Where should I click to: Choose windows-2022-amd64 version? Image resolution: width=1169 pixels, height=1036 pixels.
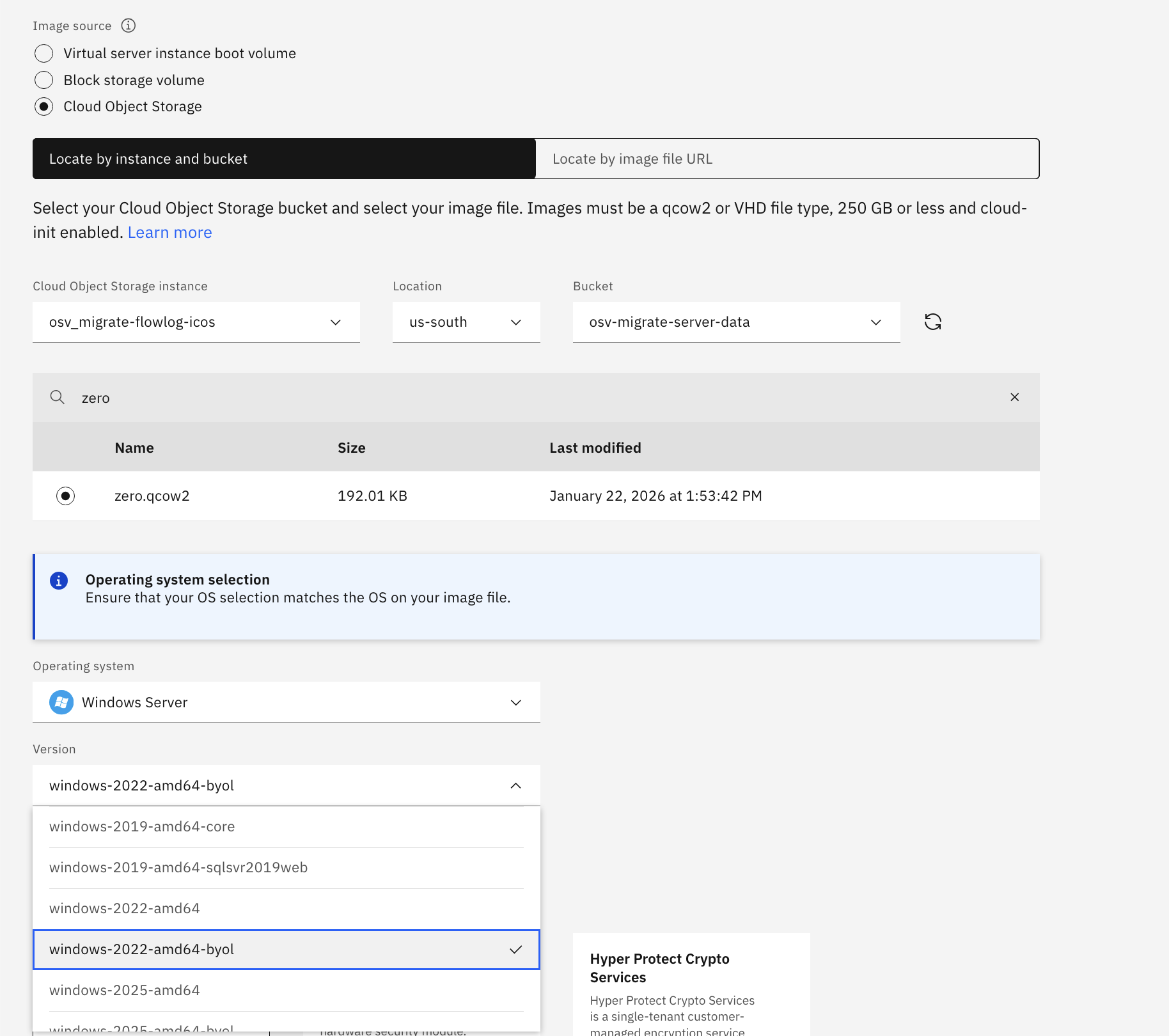286,909
